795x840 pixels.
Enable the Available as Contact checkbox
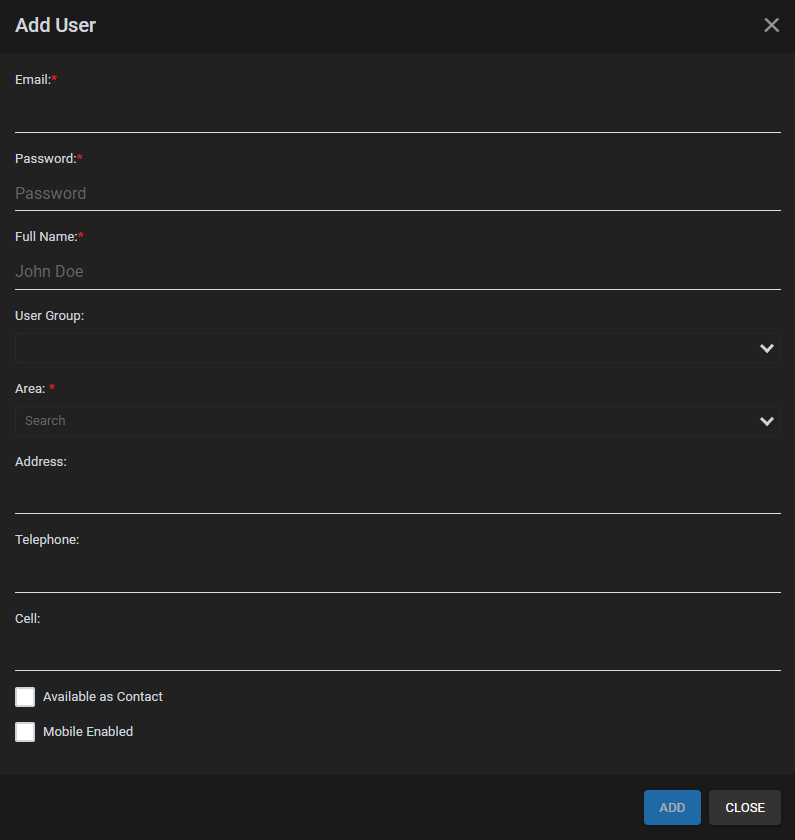tap(25, 697)
